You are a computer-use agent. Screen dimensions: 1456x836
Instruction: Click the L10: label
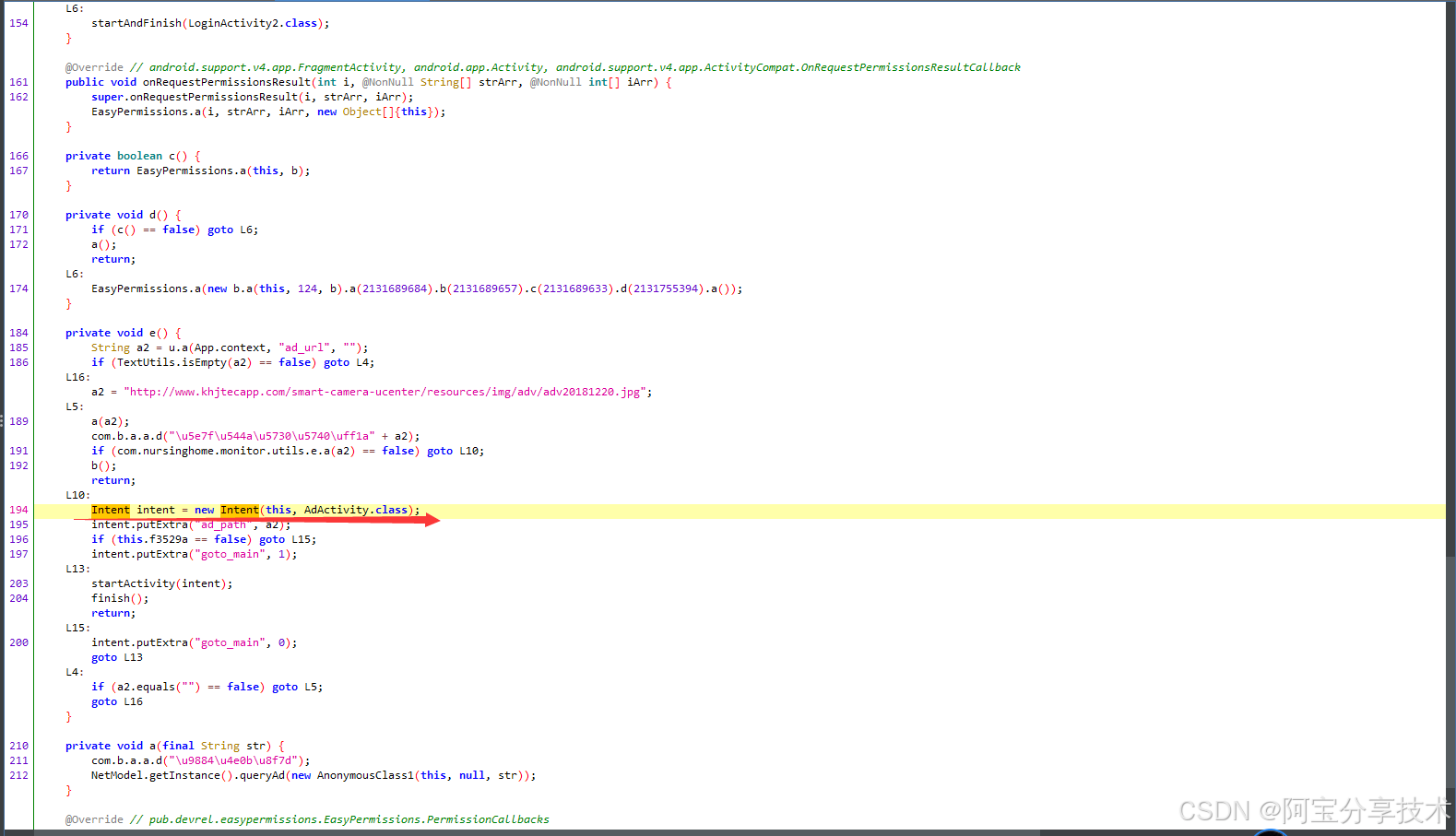[x=77, y=495]
